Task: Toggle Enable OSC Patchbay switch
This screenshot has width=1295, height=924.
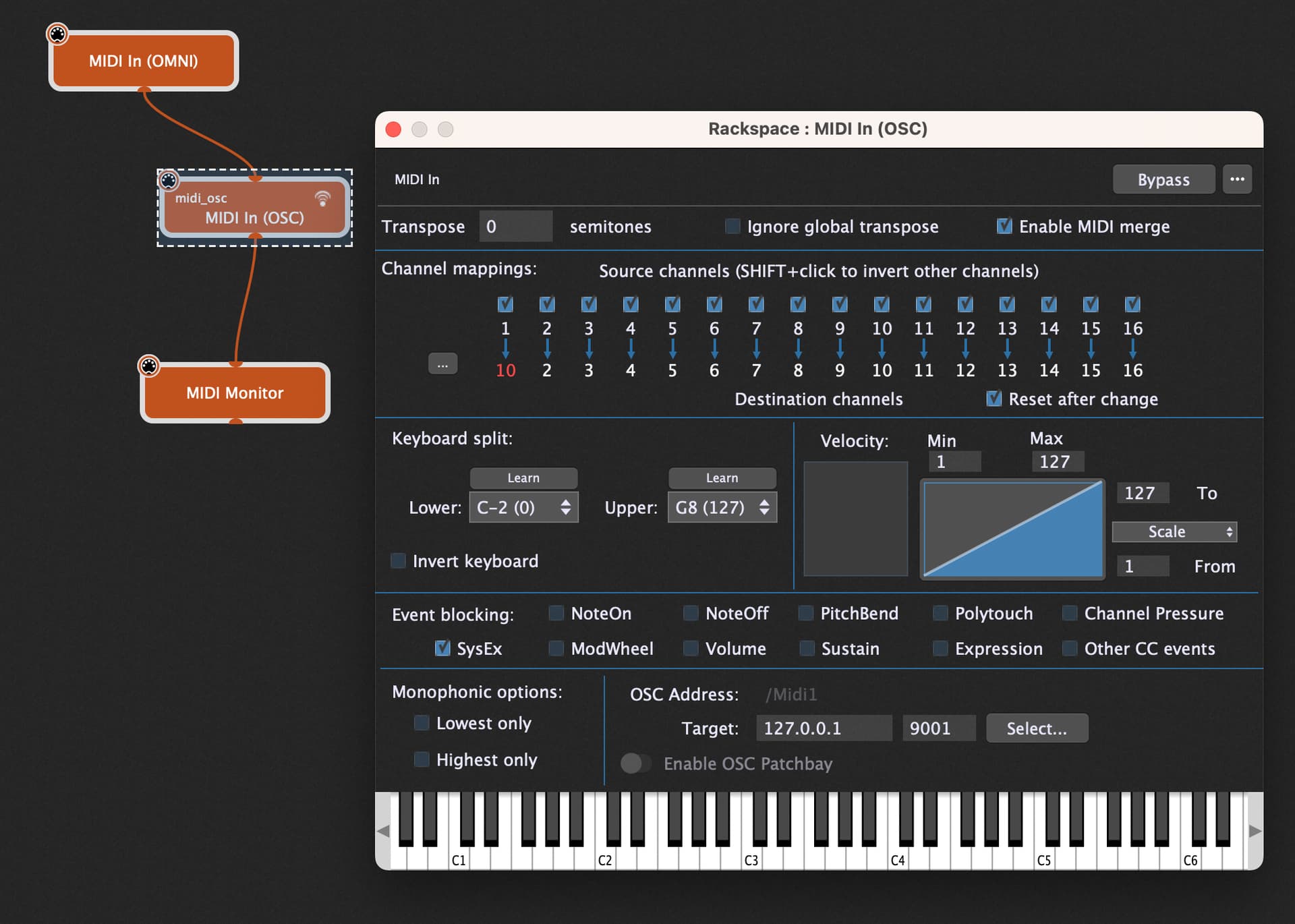Action: (x=636, y=763)
